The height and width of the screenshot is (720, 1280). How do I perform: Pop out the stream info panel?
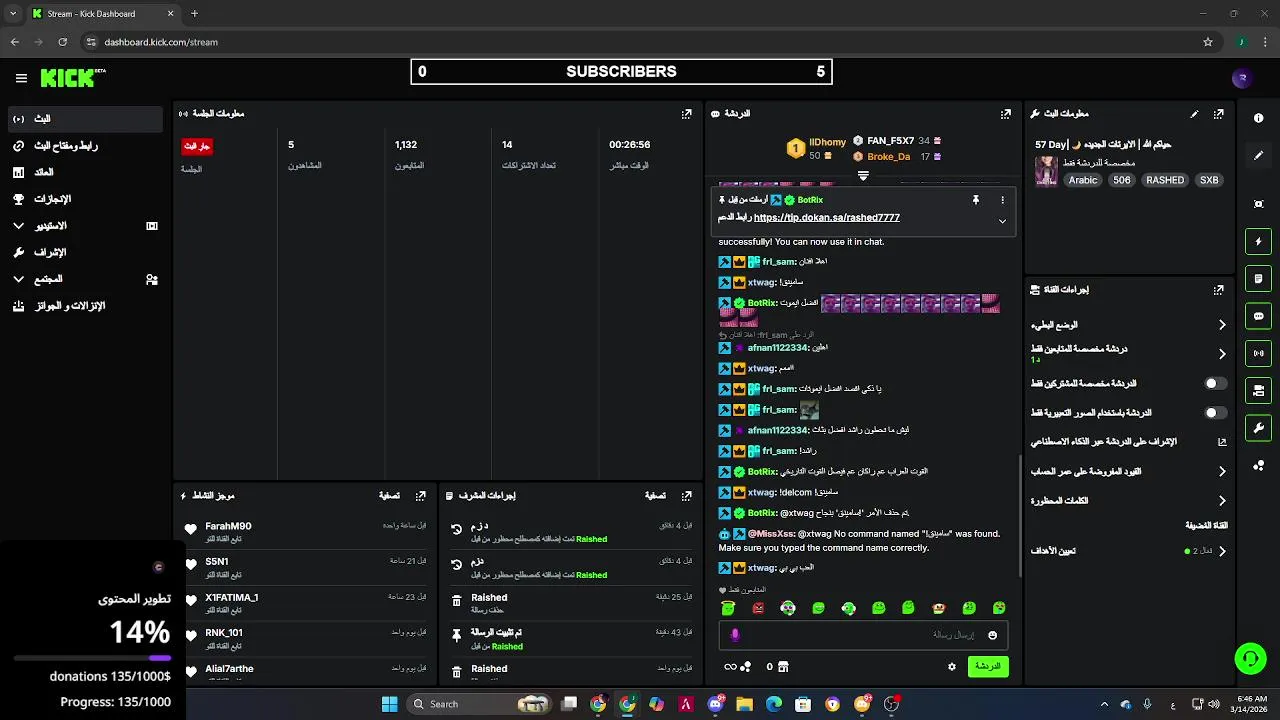click(x=1218, y=114)
